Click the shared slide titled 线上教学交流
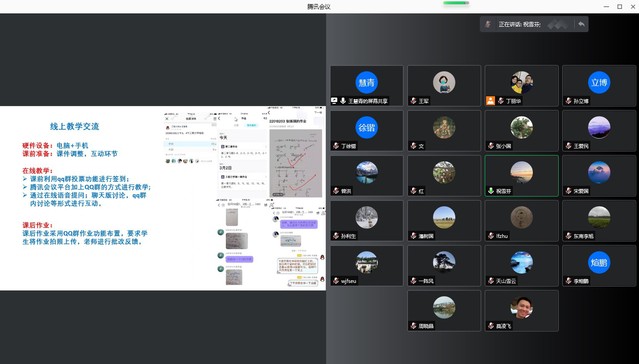This screenshot has width=639, height=364. point(163,198)
